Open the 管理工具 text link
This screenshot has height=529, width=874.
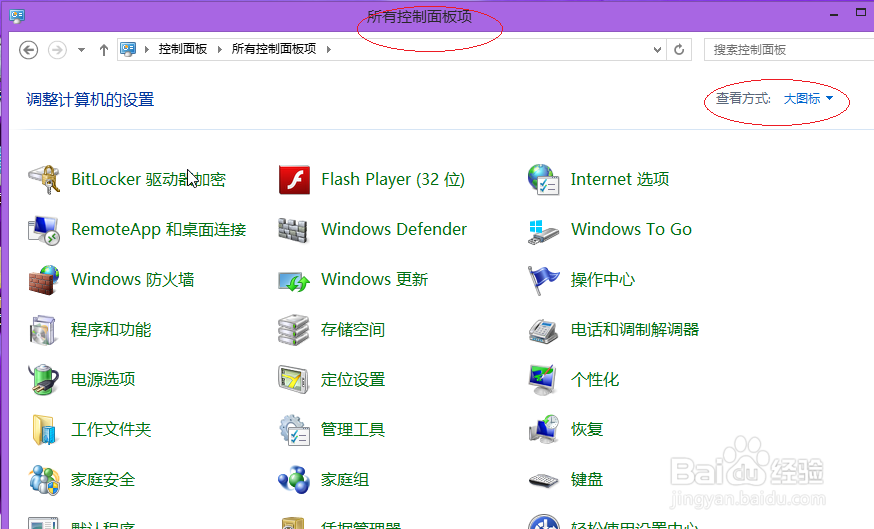[353, 430]
